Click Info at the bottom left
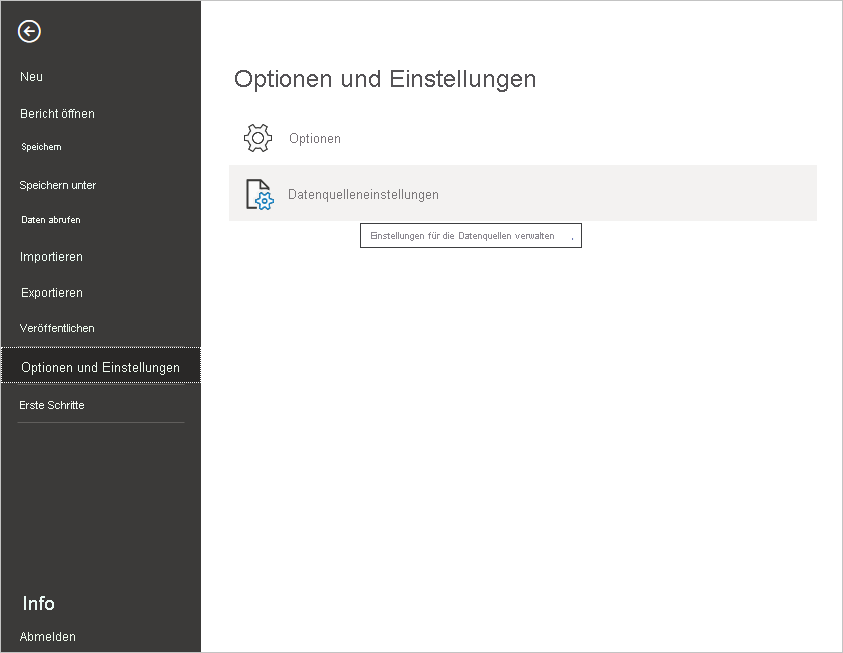 (39, 603)
